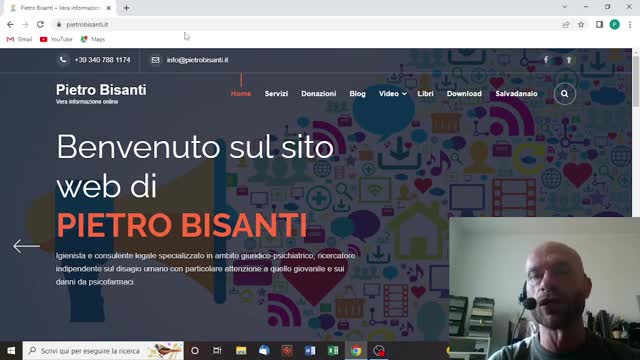
Task: Close the Pietro Bisanti browser tab
Action: (x=109, y=8)
